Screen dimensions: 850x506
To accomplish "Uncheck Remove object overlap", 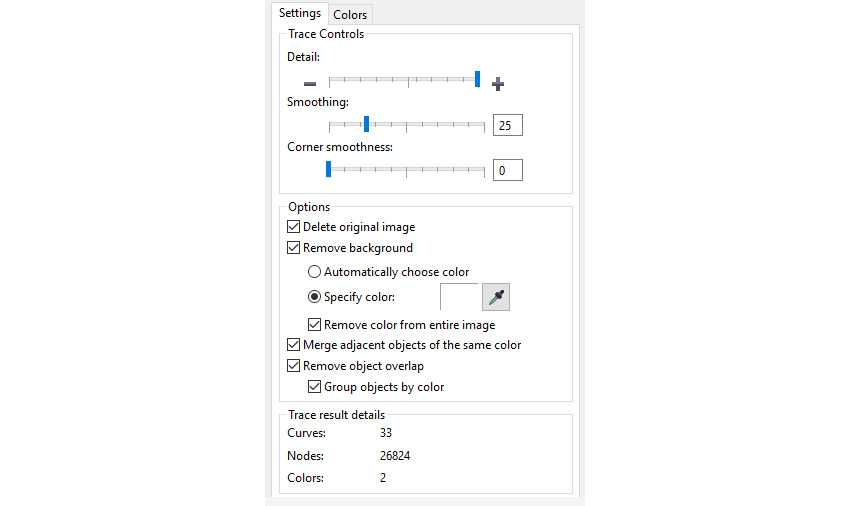I will tap(294, 366).
